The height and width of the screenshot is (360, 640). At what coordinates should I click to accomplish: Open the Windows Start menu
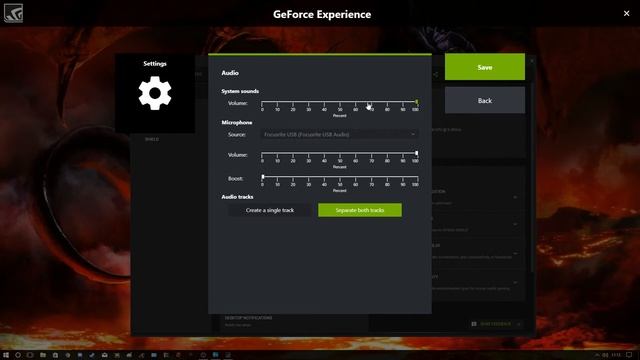coord(6,355)
